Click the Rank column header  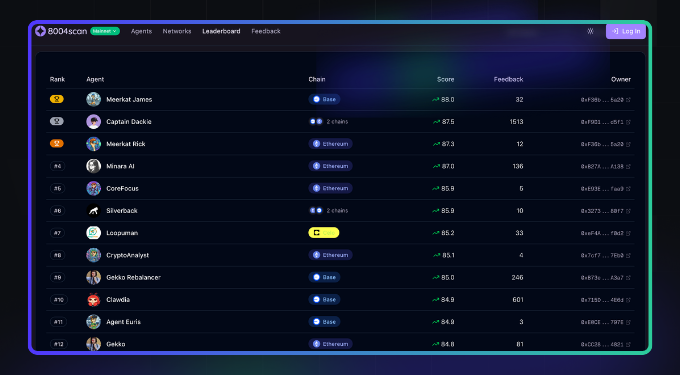(57, 79)
